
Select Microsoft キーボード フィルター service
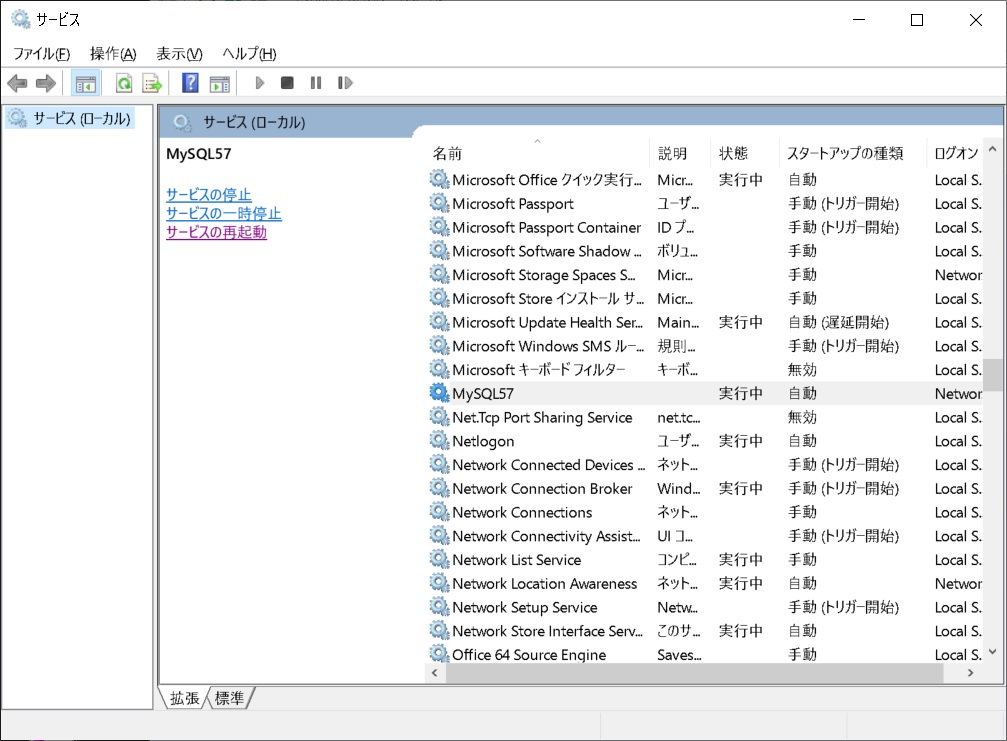[x=705, y=370]
